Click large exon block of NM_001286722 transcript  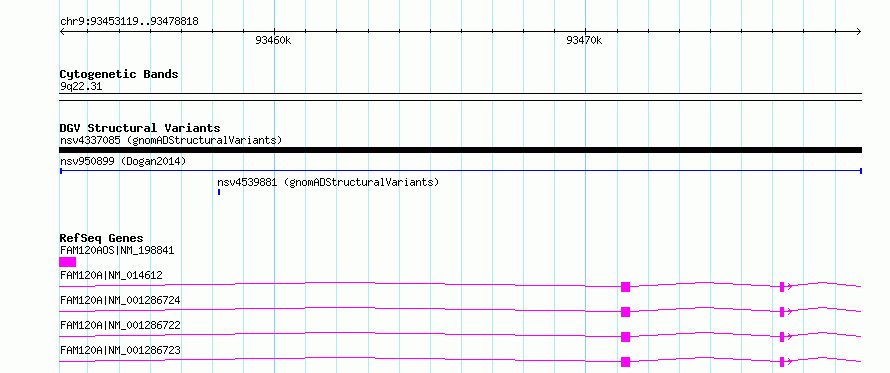click(625, 337)
